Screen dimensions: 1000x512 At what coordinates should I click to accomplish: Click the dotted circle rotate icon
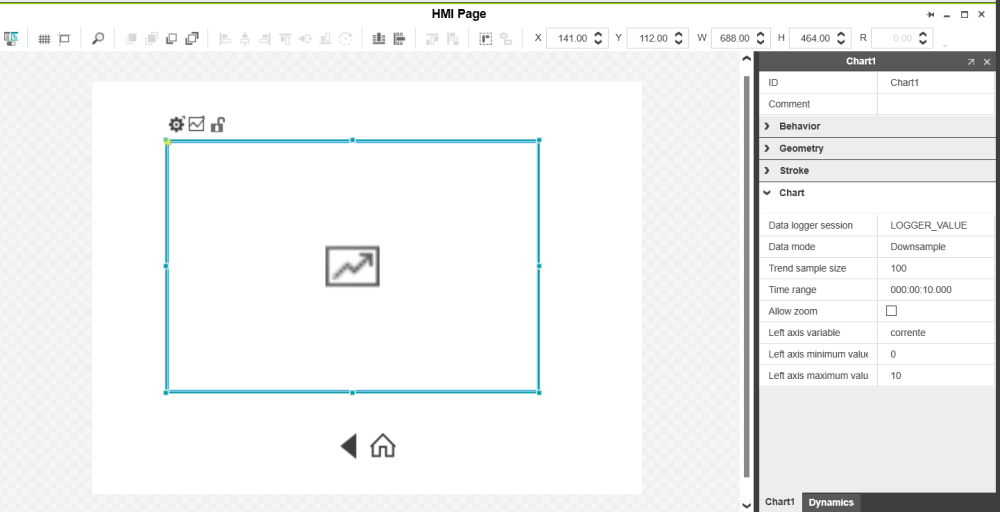346,39
